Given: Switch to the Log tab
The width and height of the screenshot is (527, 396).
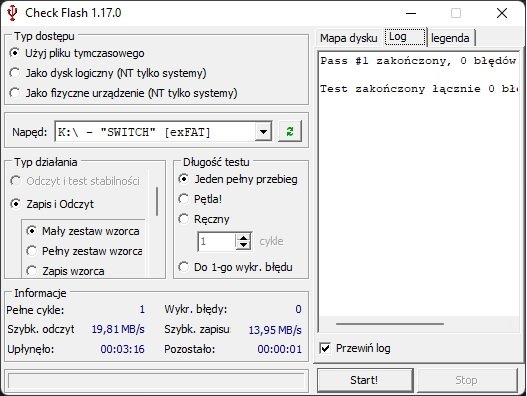Looking at the screenshot, I should pyautogui.click(x=405, y=36).
